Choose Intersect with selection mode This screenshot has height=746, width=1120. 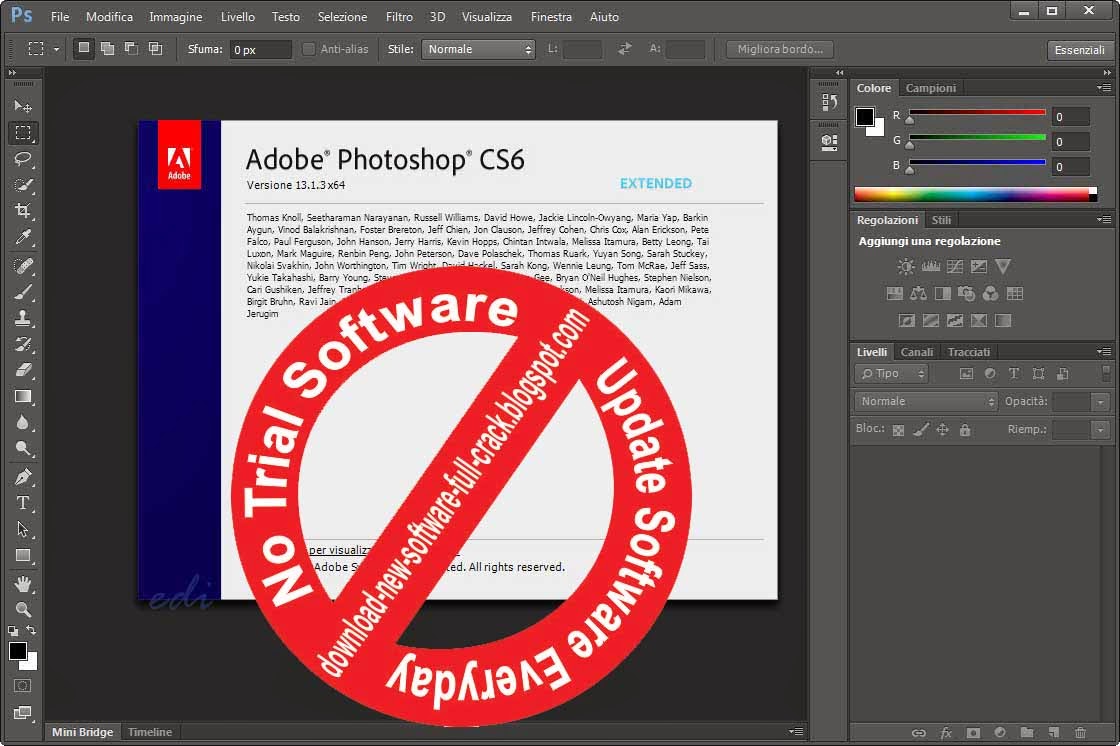tap(155, 49)
